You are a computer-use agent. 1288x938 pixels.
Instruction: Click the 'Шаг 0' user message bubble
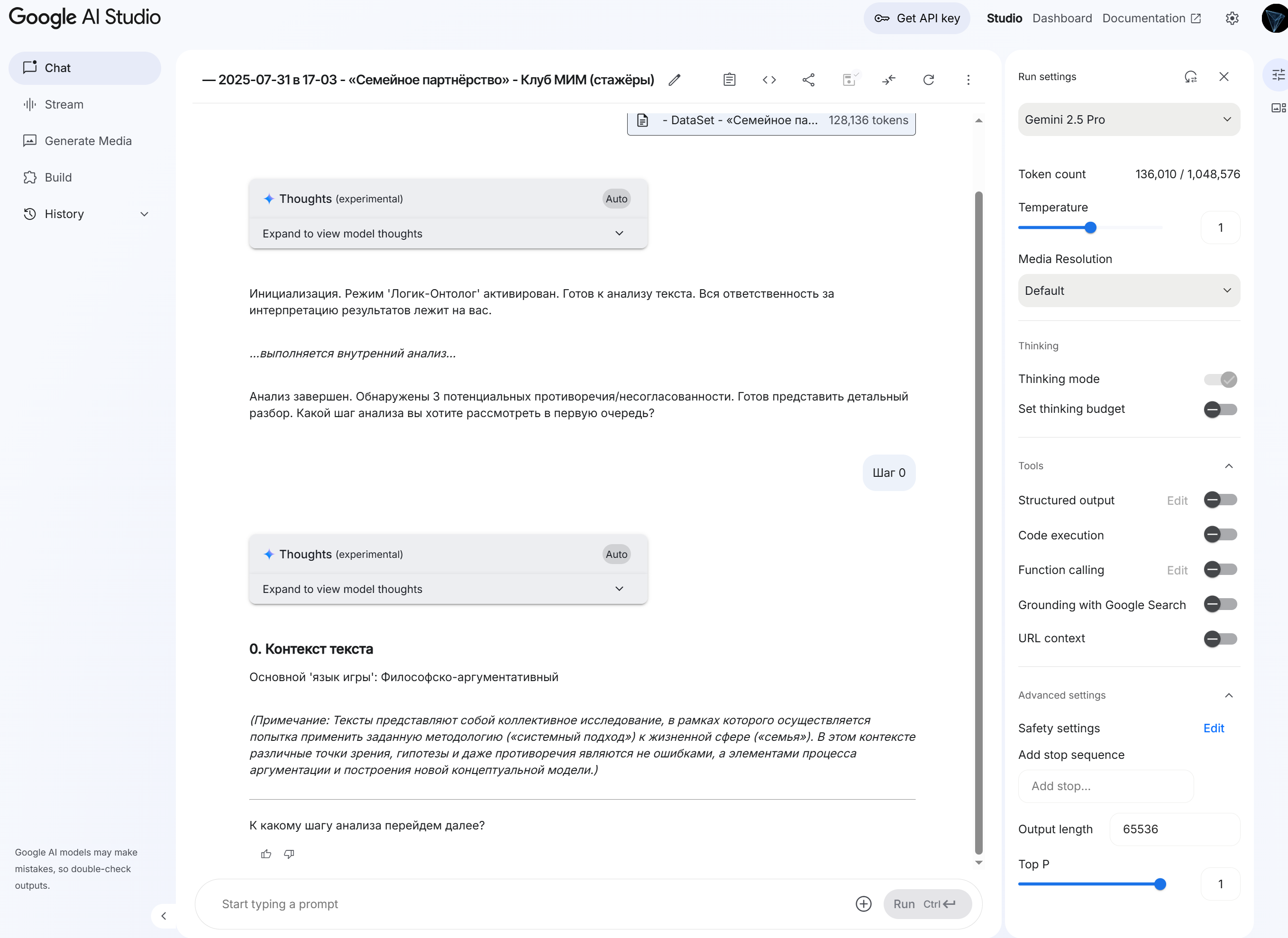(x=889, y=473)
